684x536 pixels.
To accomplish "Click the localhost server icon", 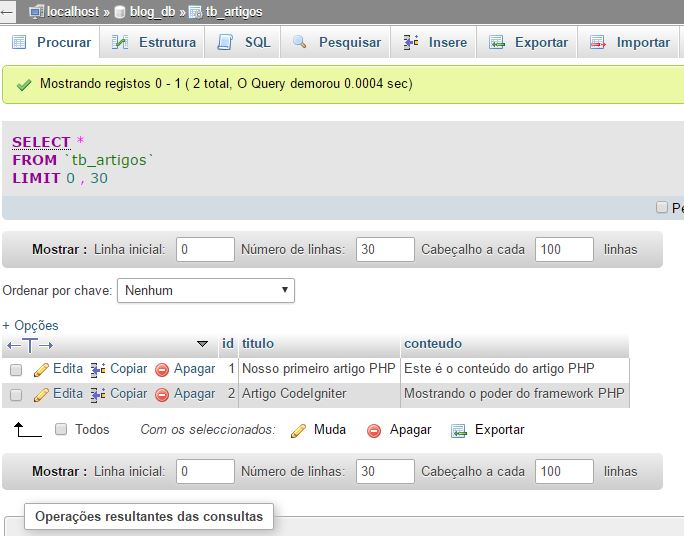I will tap(37, 12).
